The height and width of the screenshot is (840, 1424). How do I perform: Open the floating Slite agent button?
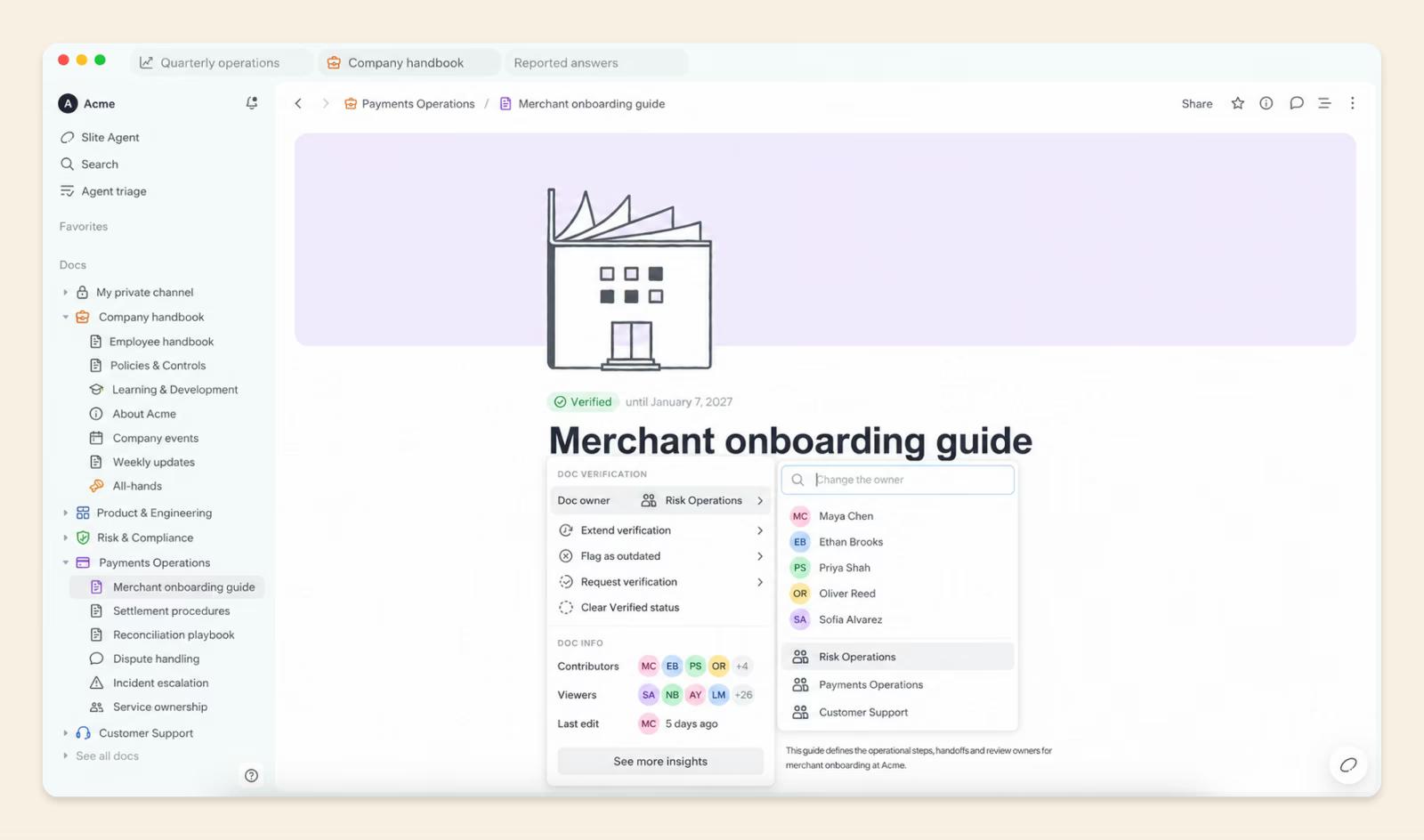point(1348,764)
